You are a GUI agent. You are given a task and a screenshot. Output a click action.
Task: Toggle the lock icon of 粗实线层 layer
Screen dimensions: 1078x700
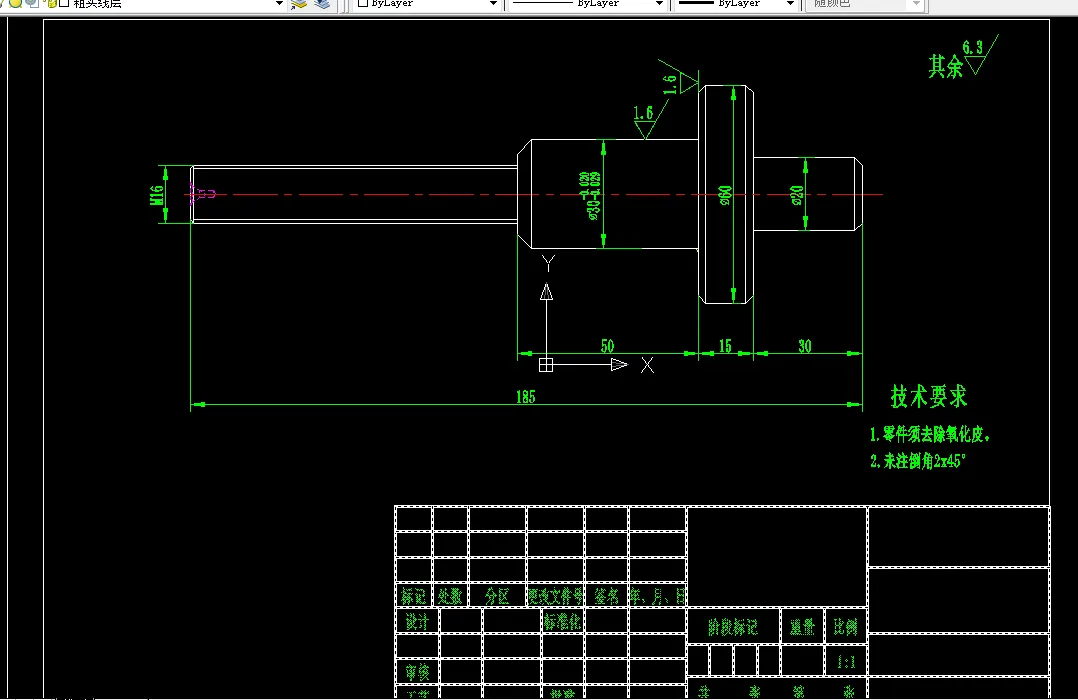[x=52, y=3]
